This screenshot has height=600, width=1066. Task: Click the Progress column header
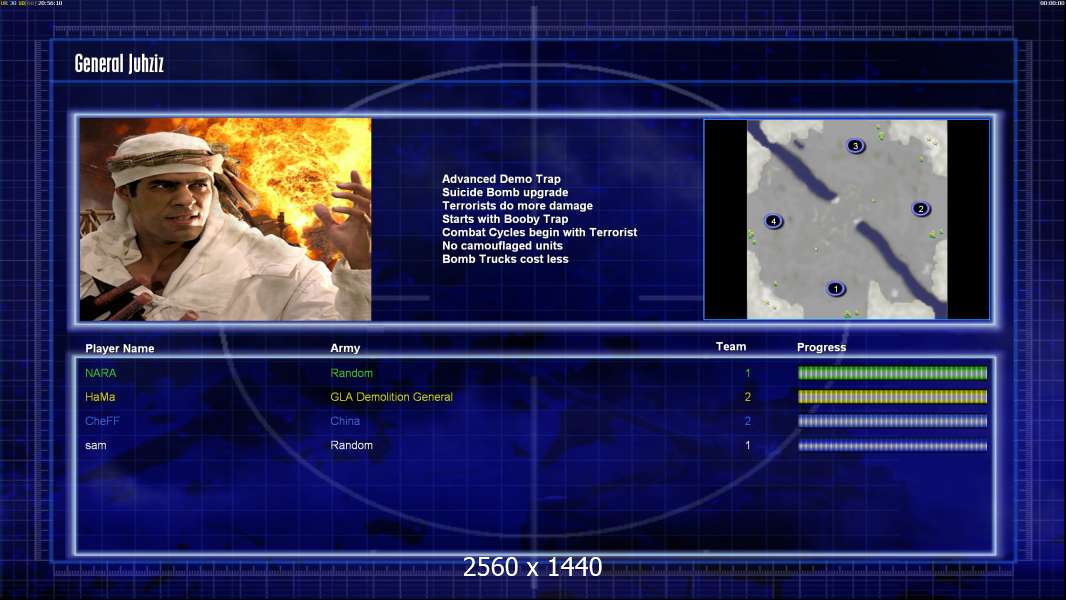tap(821, 347)
